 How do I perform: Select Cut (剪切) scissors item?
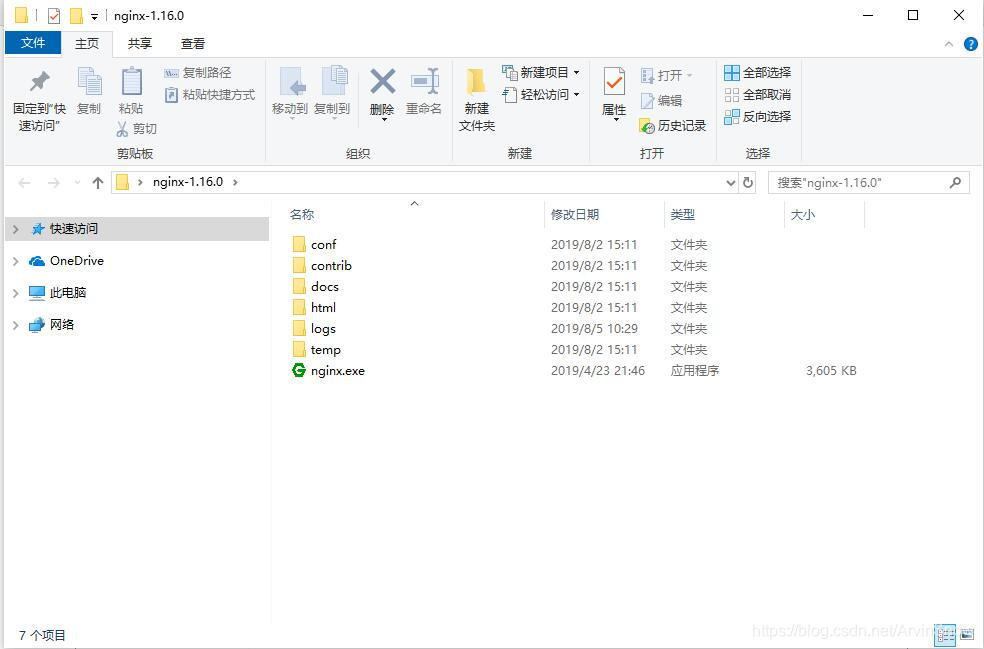coord(137,129)
